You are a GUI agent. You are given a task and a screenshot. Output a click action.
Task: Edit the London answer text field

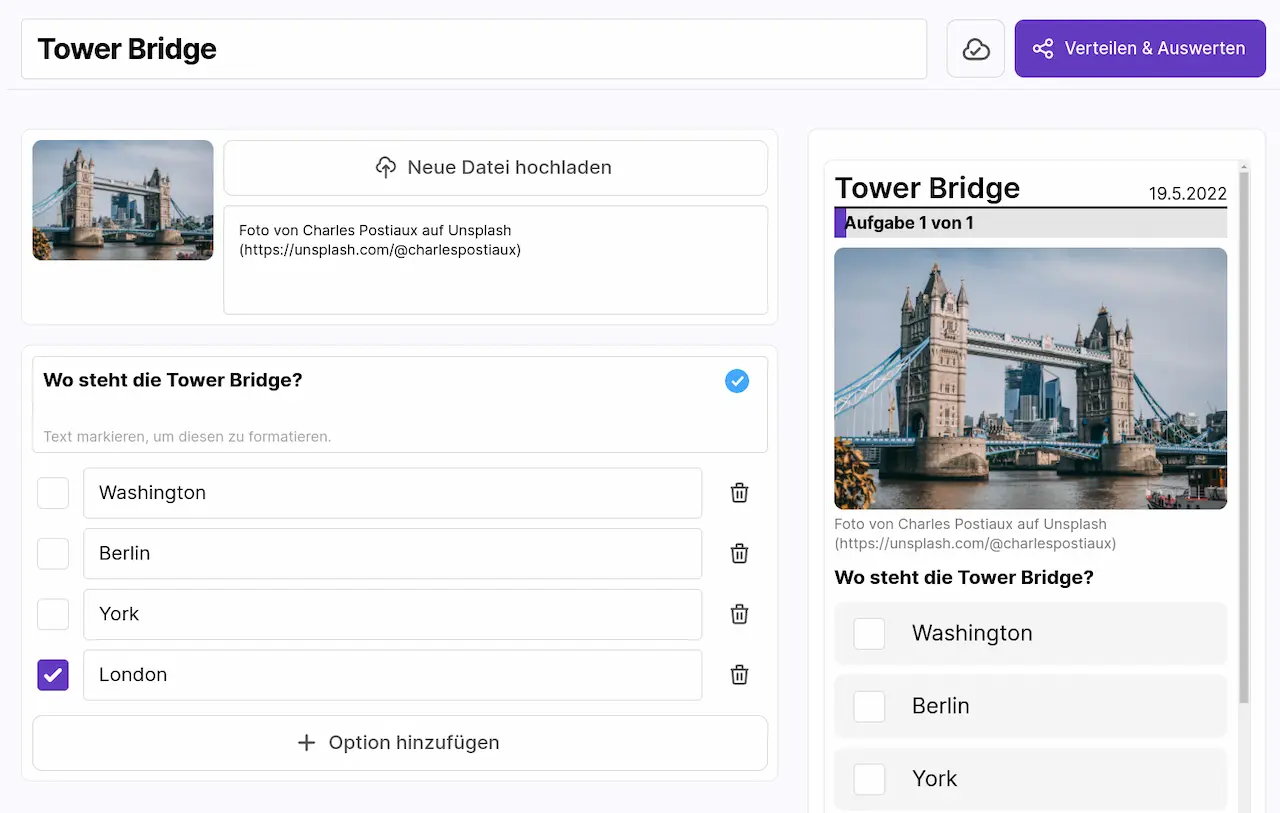coord(392,675)
